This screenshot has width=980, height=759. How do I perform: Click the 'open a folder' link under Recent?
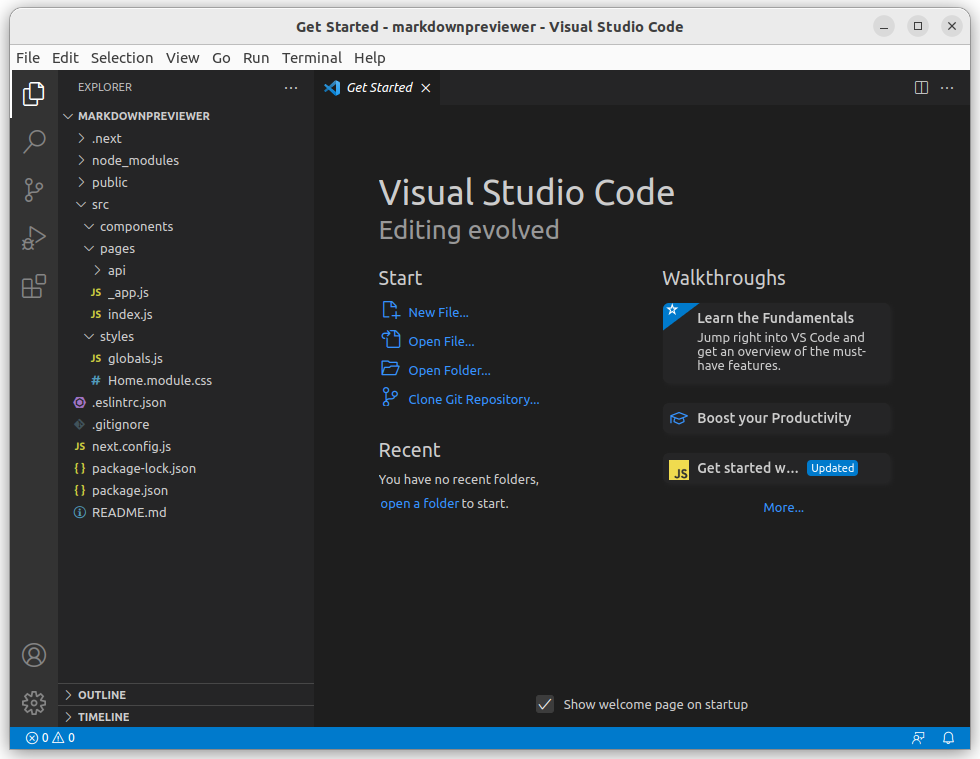[x=419, y=503]
